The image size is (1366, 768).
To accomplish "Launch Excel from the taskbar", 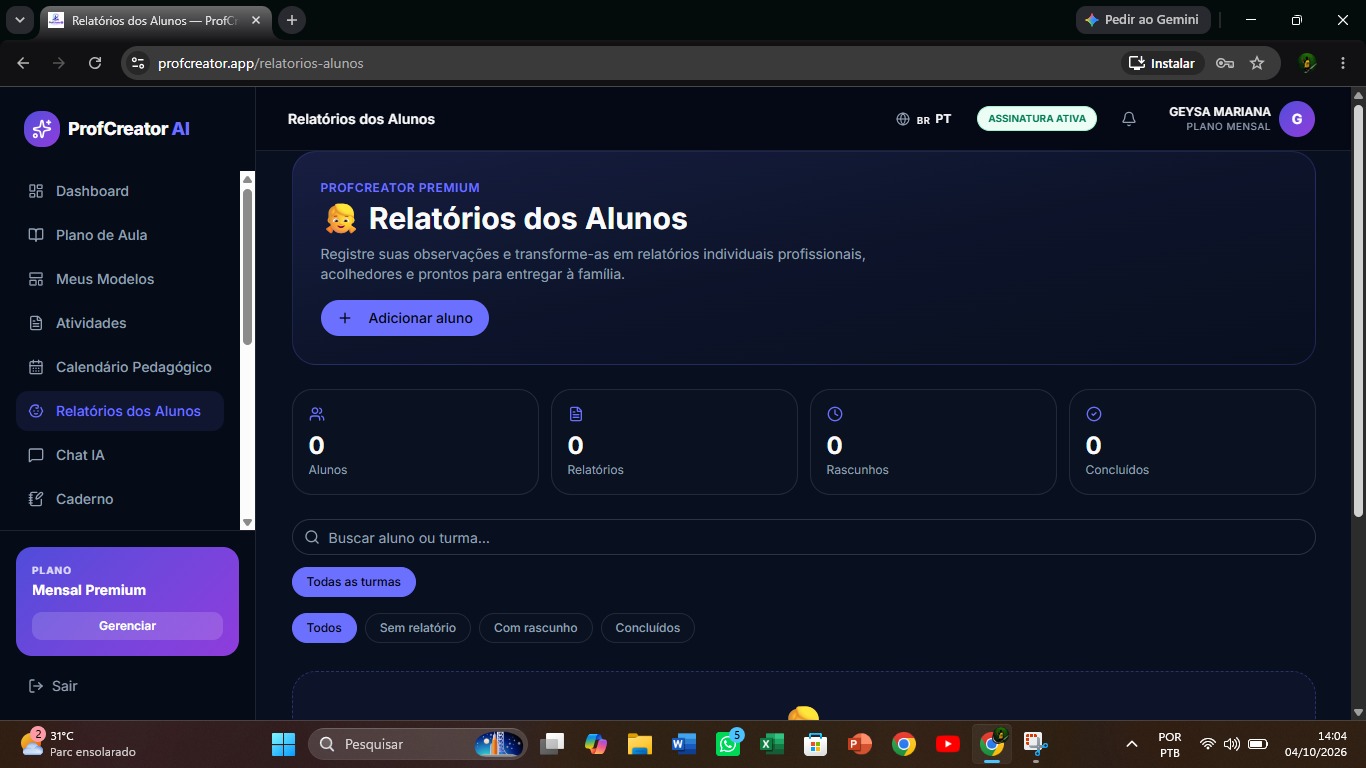I will click(771, 744).
